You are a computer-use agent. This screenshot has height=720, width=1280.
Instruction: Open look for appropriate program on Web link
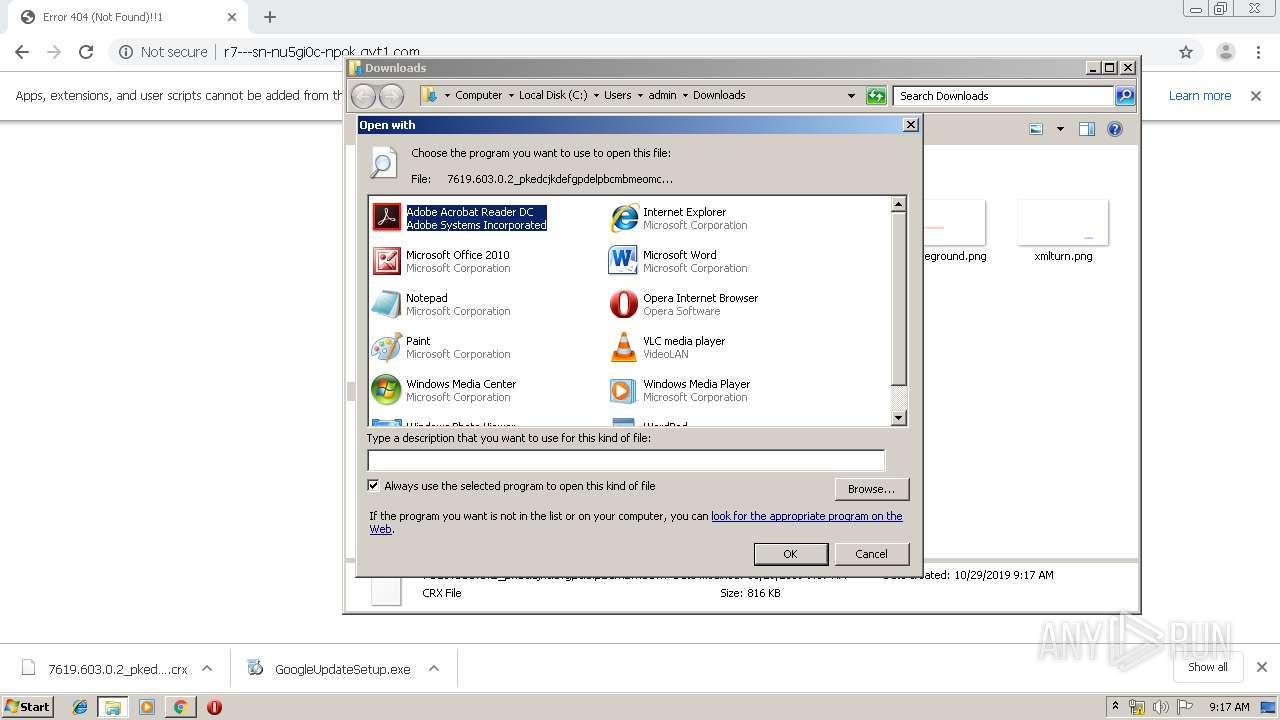806,516
